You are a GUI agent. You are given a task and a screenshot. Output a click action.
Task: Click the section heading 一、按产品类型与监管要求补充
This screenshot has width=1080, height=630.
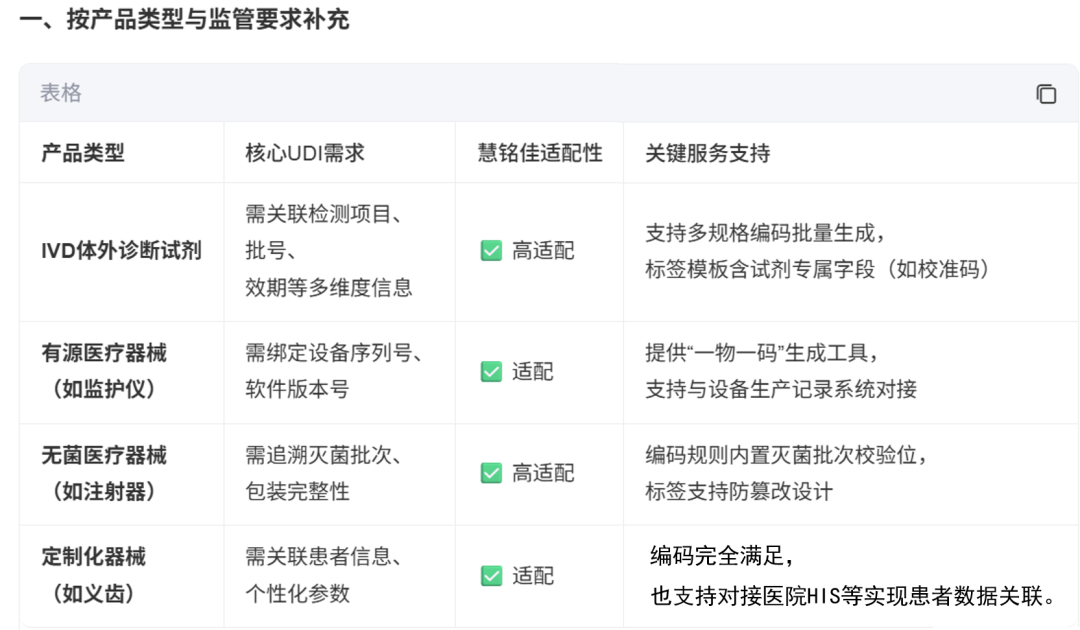click(184, 20)
